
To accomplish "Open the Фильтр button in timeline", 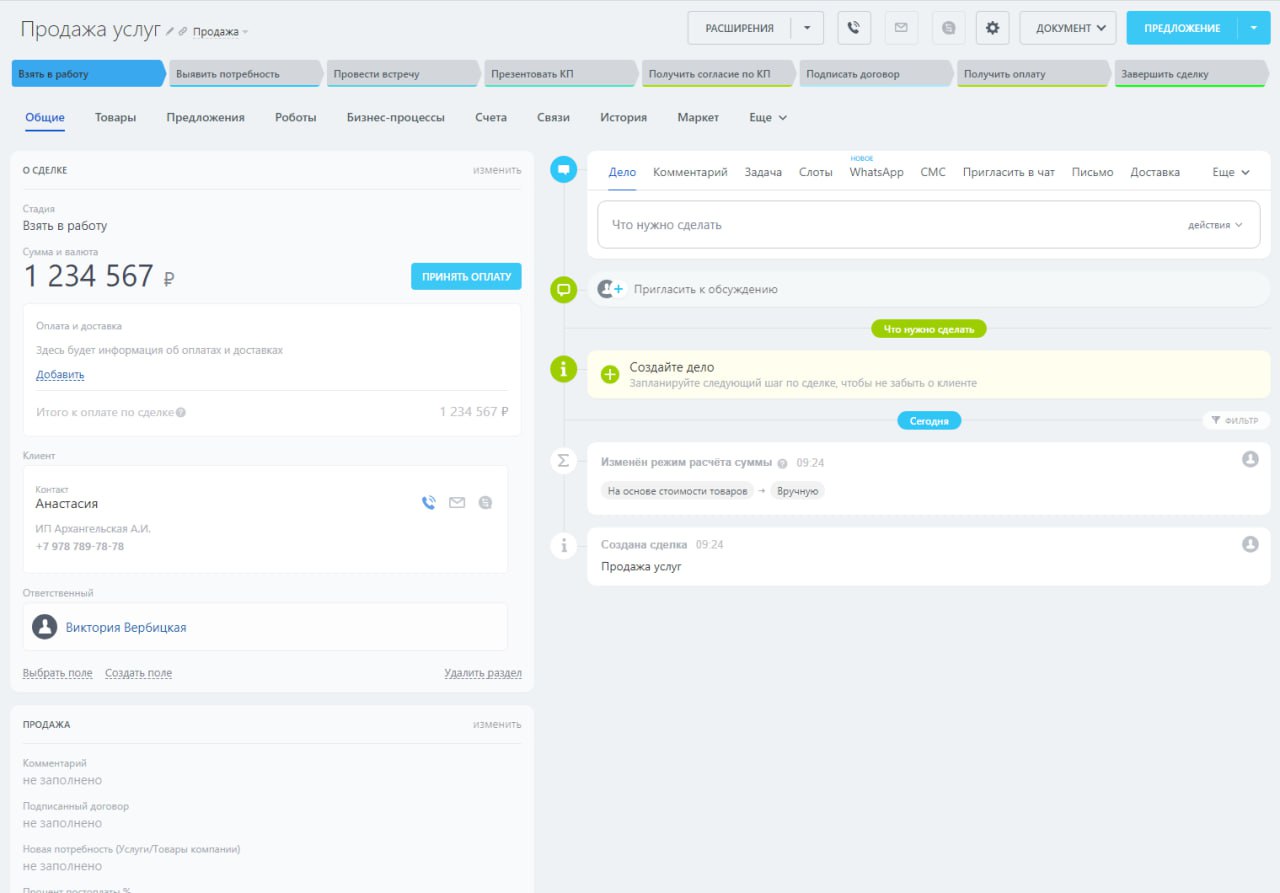I will click(1235, 421).
